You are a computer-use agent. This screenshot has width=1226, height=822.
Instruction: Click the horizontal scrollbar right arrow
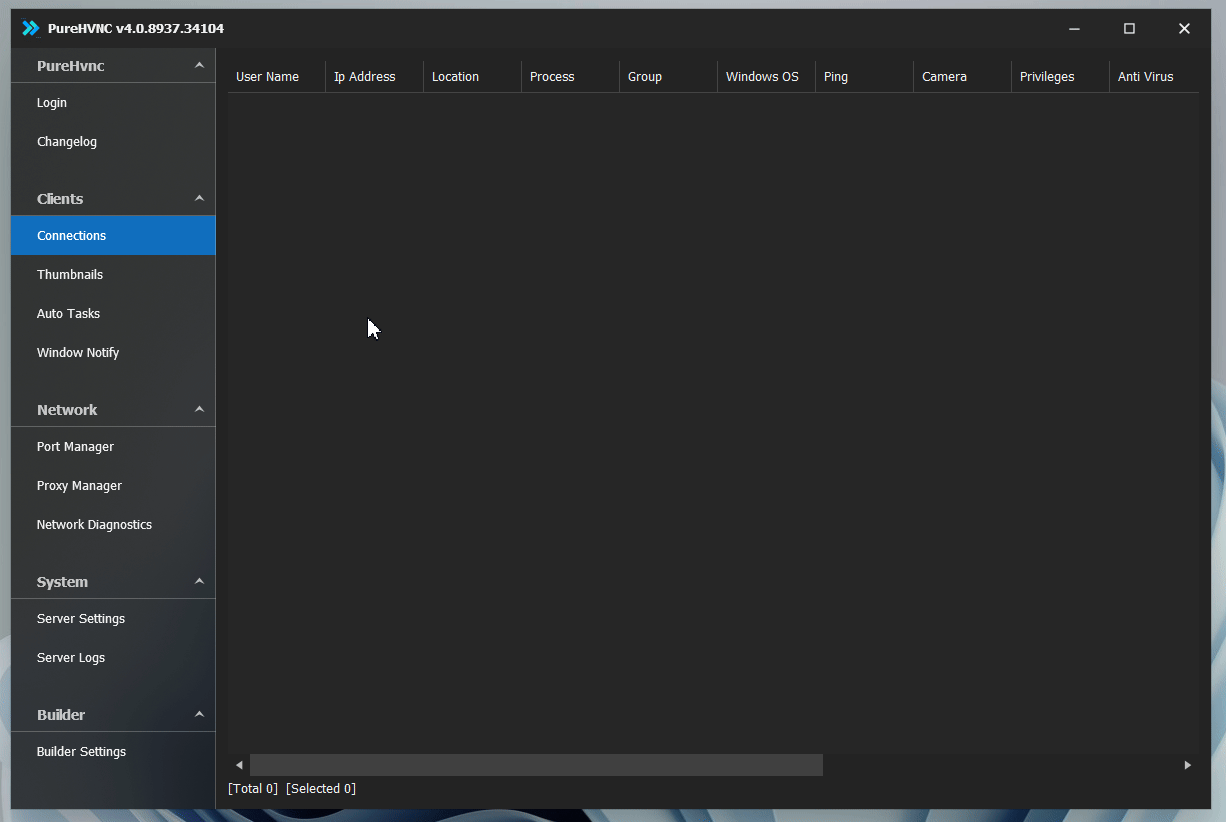click(1188, 765)
